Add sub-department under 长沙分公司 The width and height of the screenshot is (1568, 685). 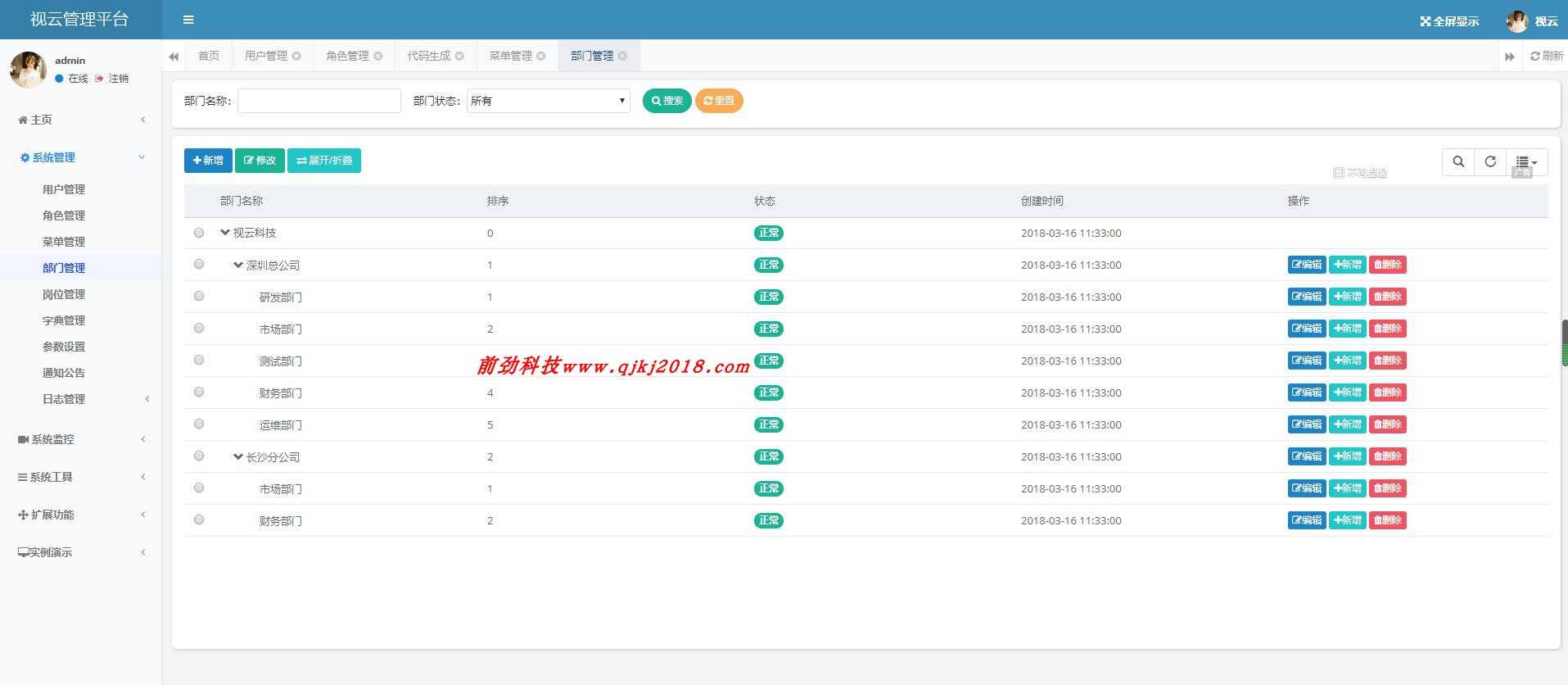pyautogui.click(x=1348, y=456)
